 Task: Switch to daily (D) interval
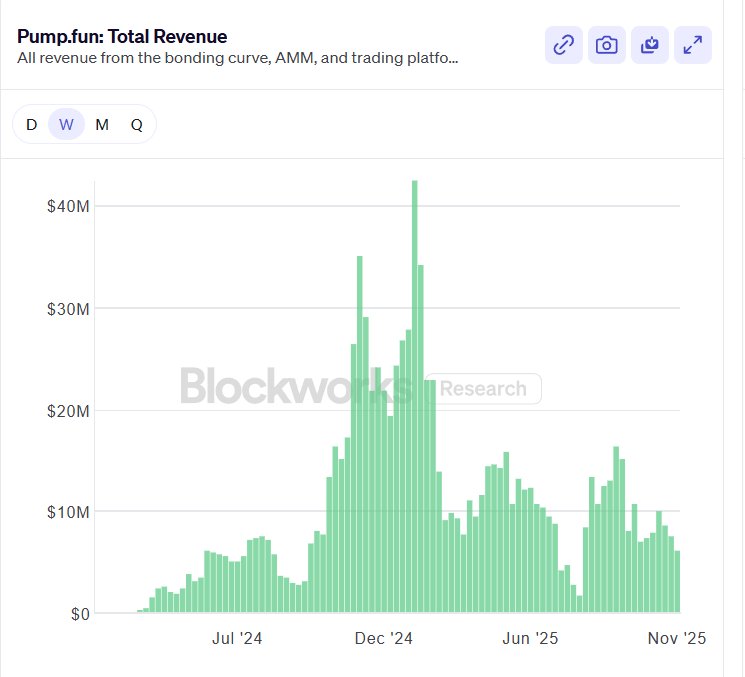pyautogui.click(x=31, y=124)
